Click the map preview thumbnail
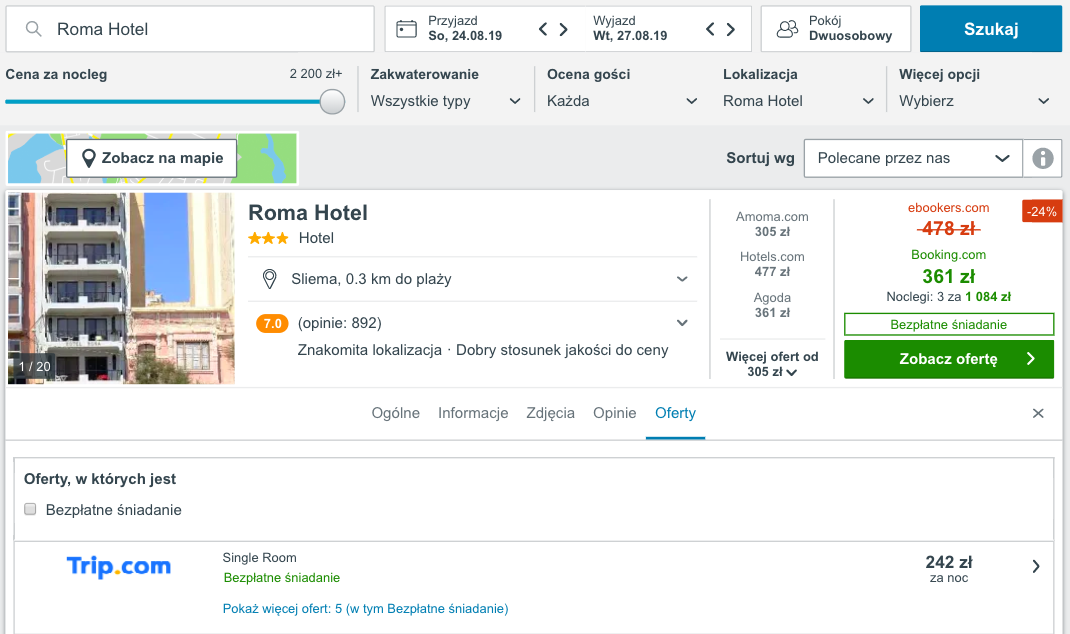 point(153,158)
